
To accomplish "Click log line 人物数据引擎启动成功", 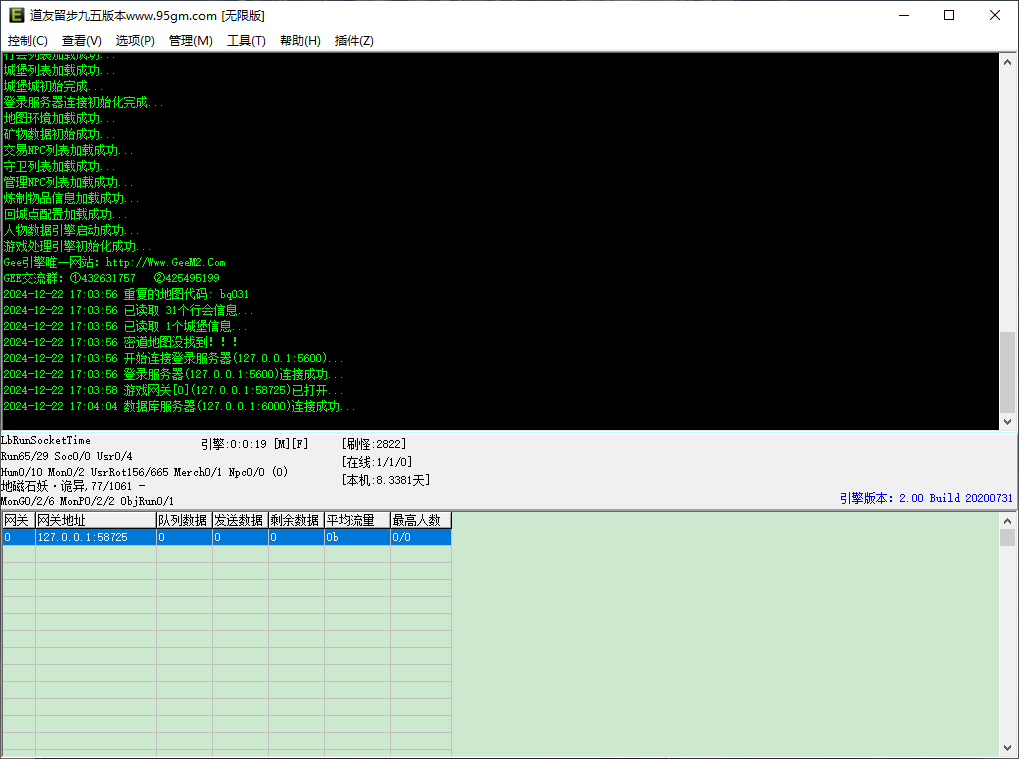I will pos(71,230).
